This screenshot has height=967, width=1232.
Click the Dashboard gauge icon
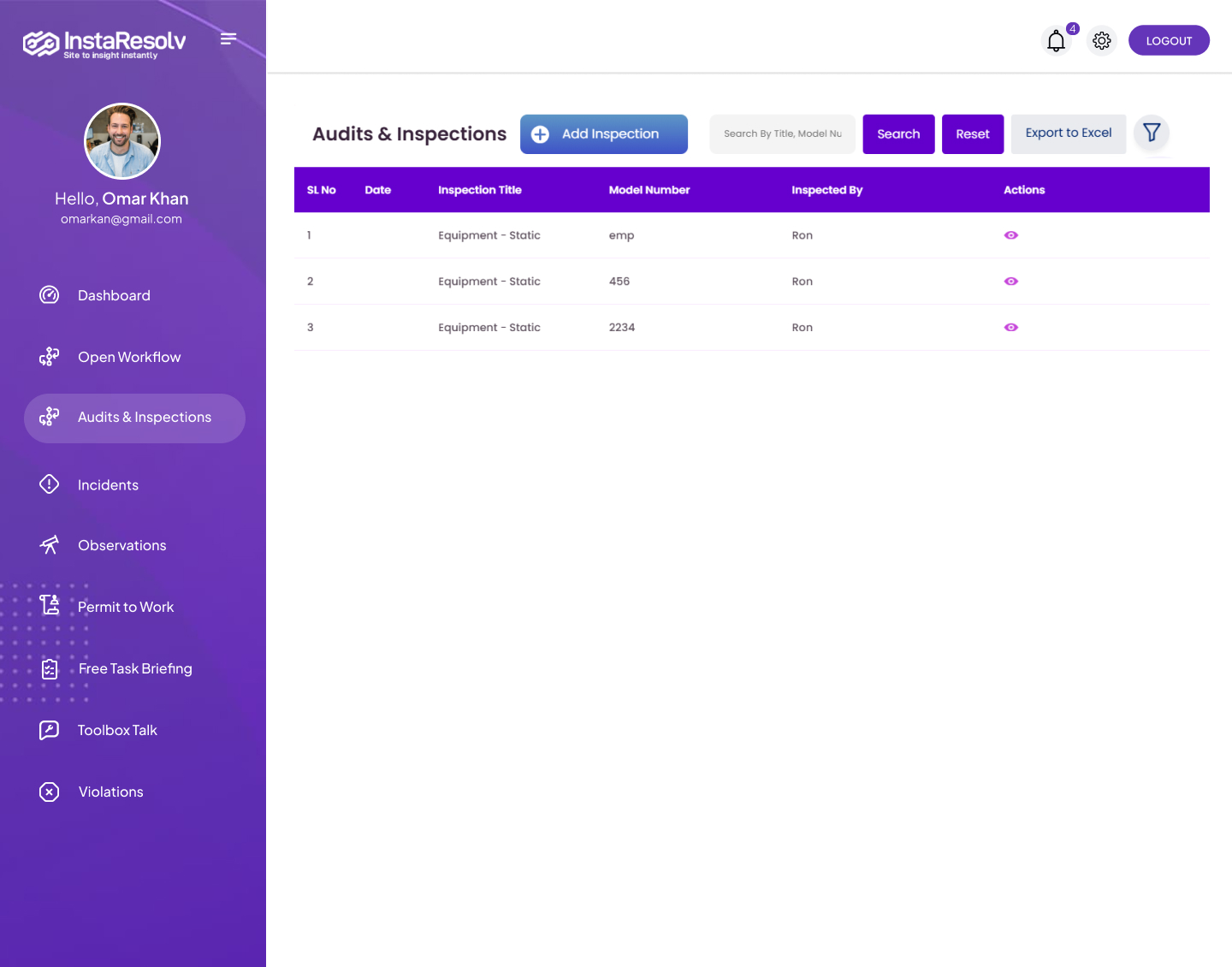50,295
